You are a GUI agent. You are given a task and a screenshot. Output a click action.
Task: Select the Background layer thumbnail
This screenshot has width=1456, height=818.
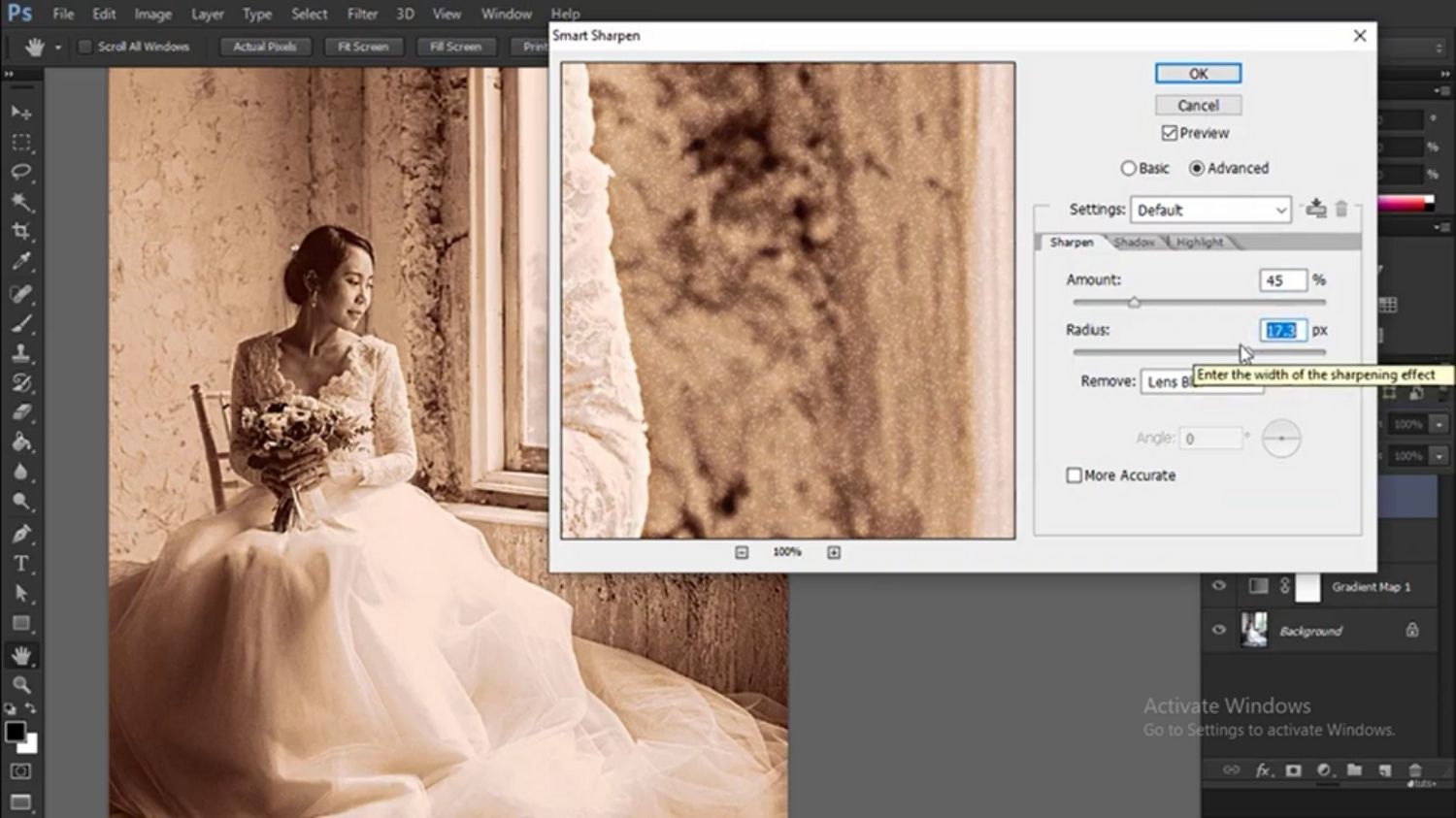point(1254,630)
